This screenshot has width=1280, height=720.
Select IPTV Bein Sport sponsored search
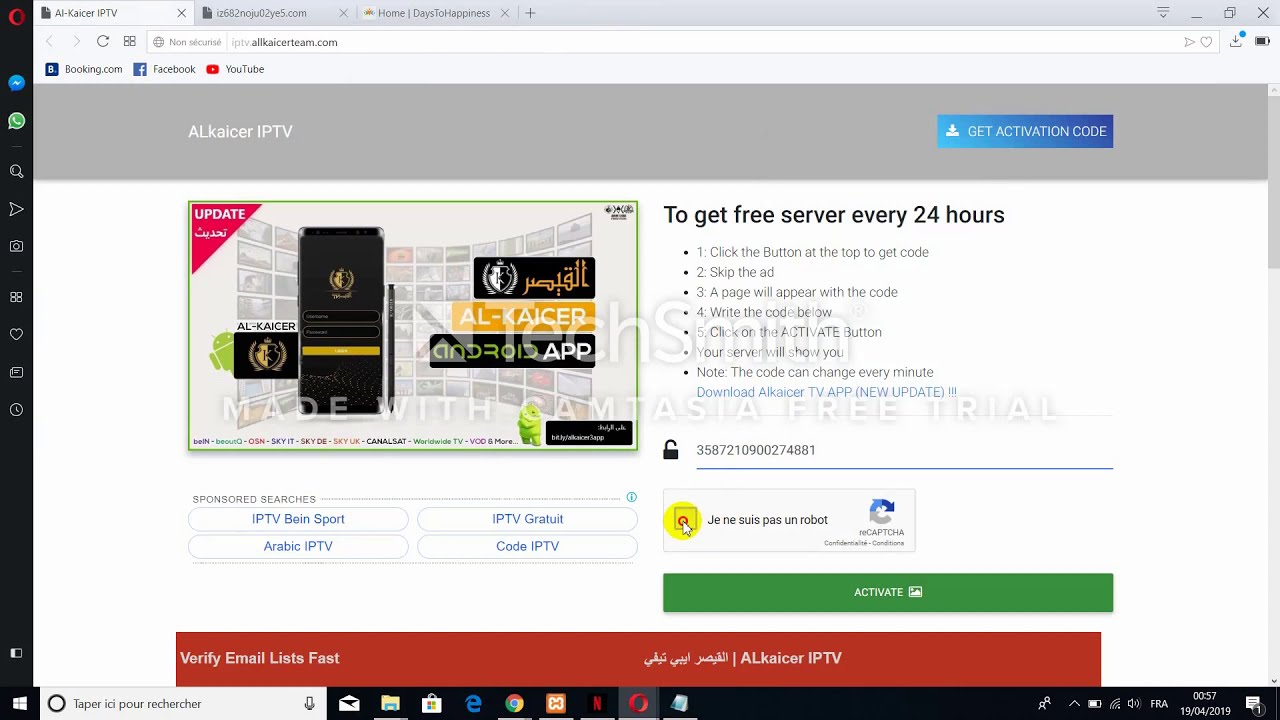pyautogui.click(x=298, y=519)
